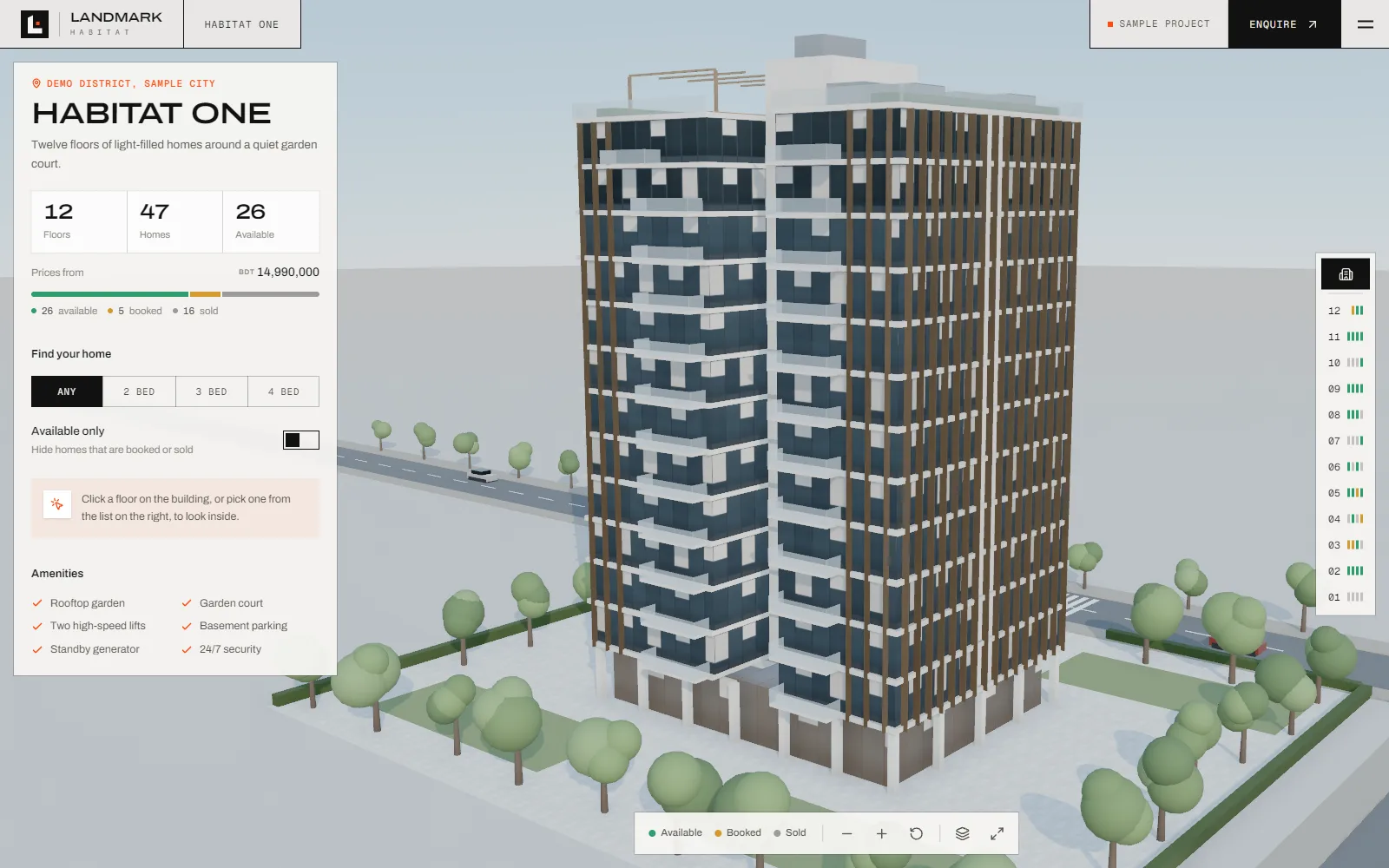1389x868 pixels.
Task: Click the building overview icon above the floor list
Action: click(1346, 274)
